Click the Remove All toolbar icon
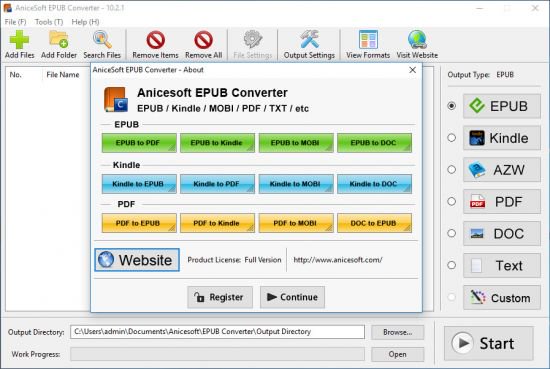The height and width of the screenshot is (369, 550). [x=203, y=44]
